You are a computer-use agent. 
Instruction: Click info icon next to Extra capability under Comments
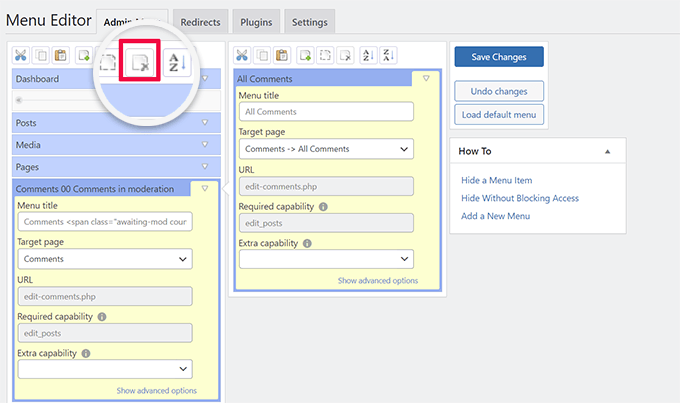[x=86, y=354]
